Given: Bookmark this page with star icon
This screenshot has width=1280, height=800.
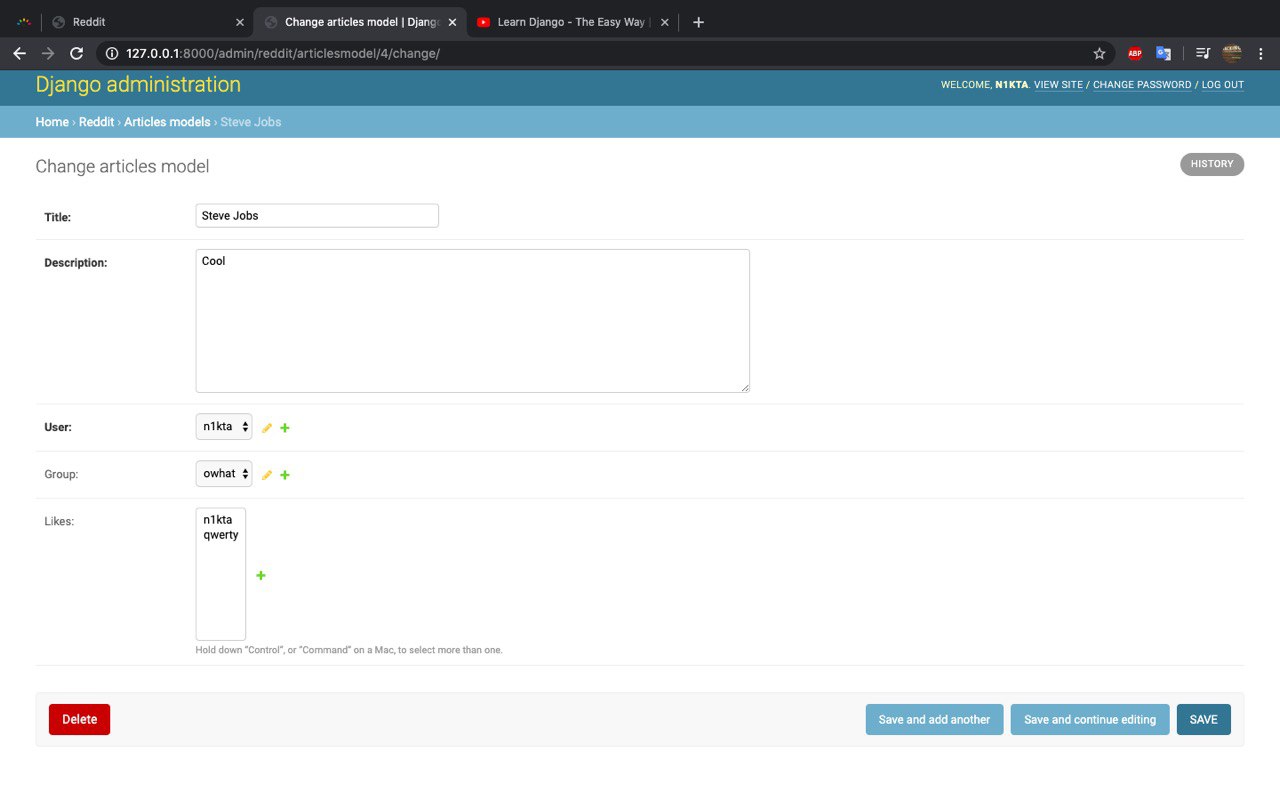Looking at the screenshot, I should click(x=1099, y=53).
